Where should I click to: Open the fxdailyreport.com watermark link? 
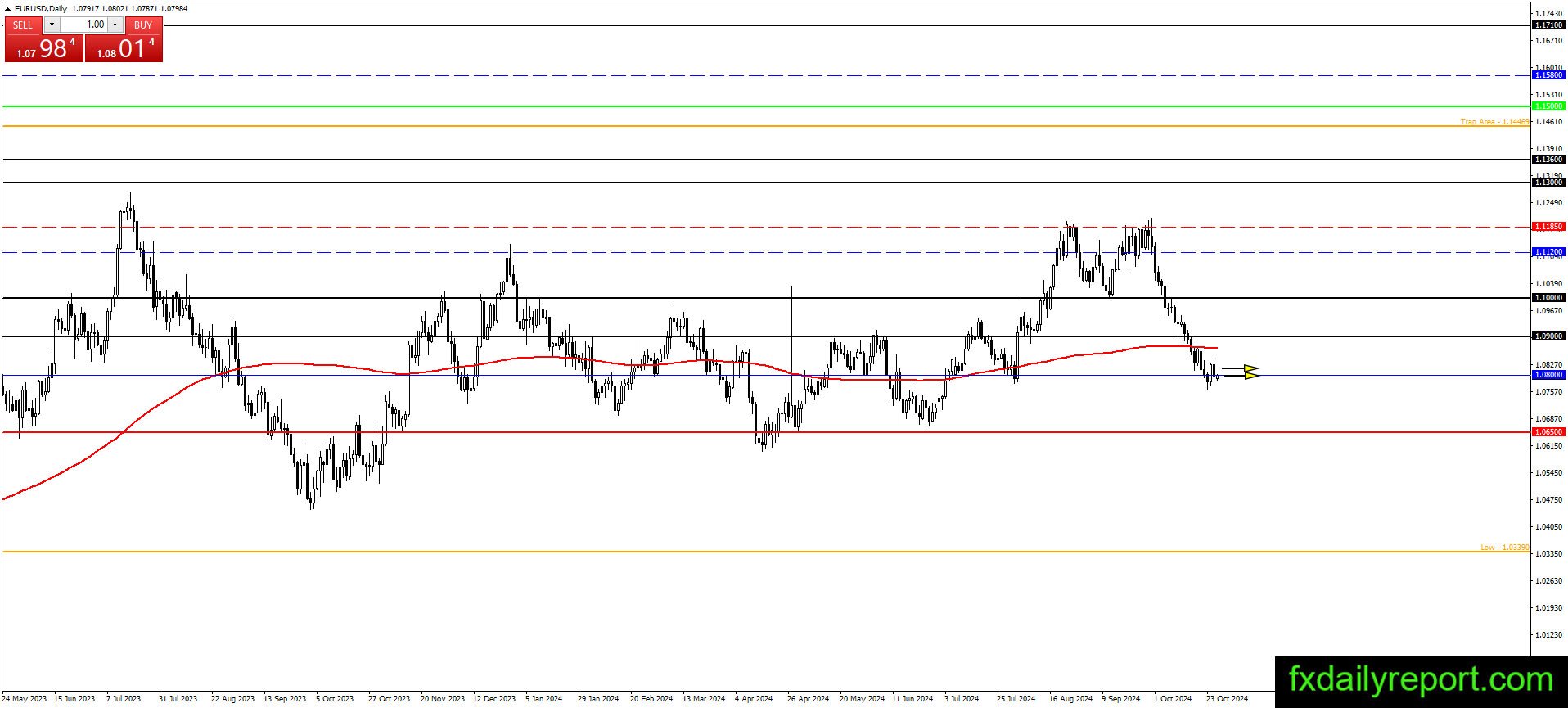(x=1421, y=681)
